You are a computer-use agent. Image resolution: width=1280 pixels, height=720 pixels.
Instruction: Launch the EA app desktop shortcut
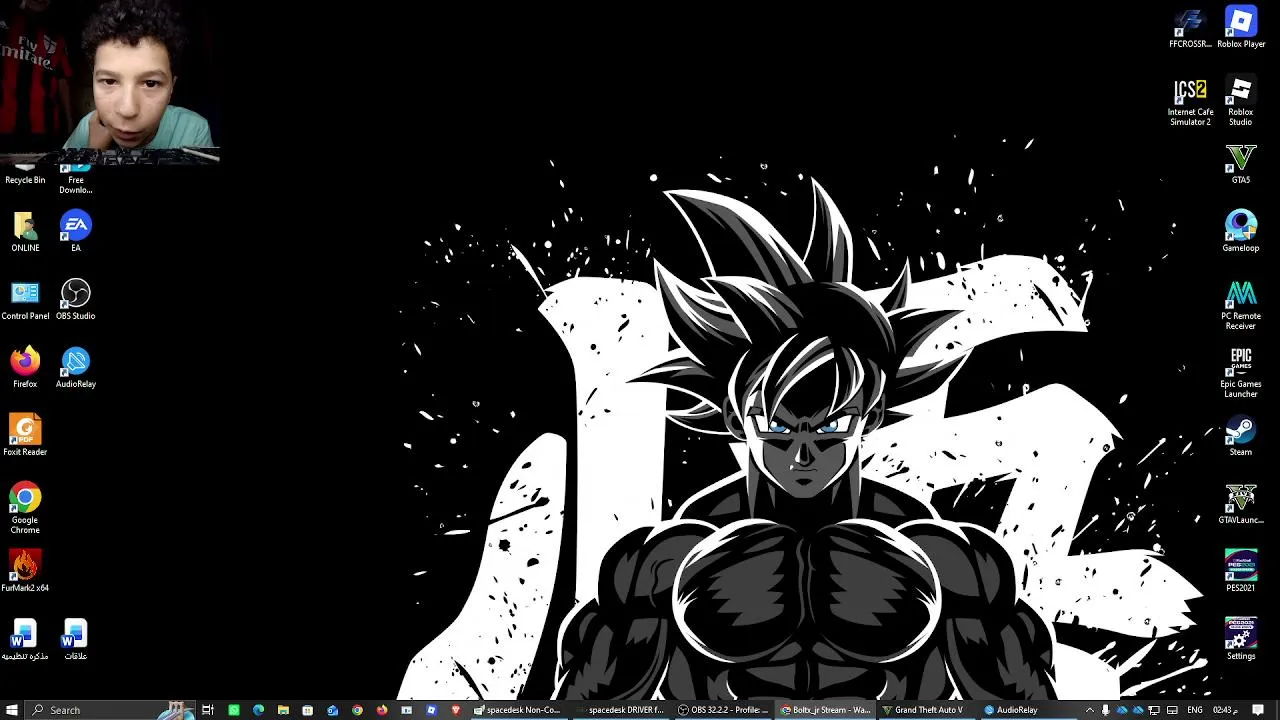click(x=75, y=232)
